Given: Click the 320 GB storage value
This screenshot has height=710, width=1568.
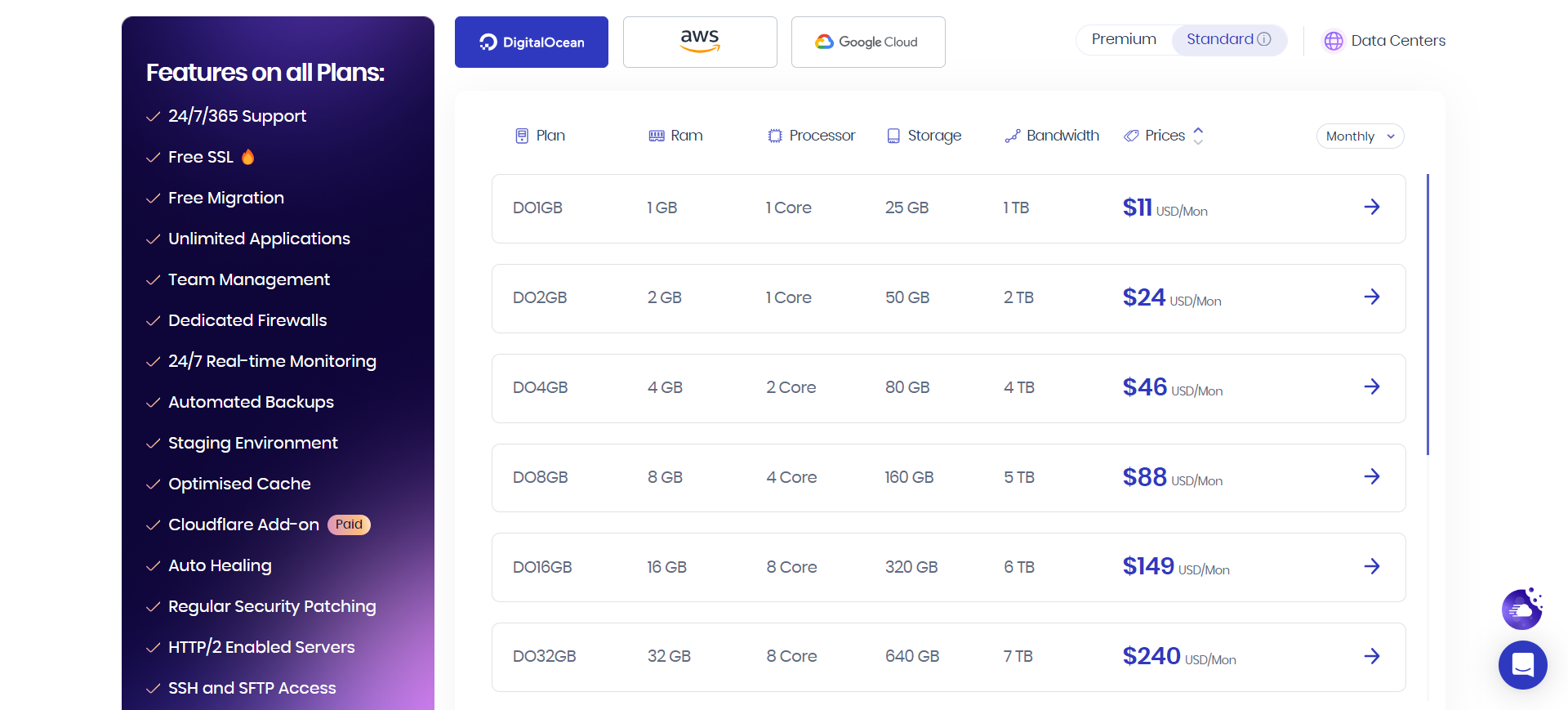Looking at the screenshot, I should pos(911,567).
